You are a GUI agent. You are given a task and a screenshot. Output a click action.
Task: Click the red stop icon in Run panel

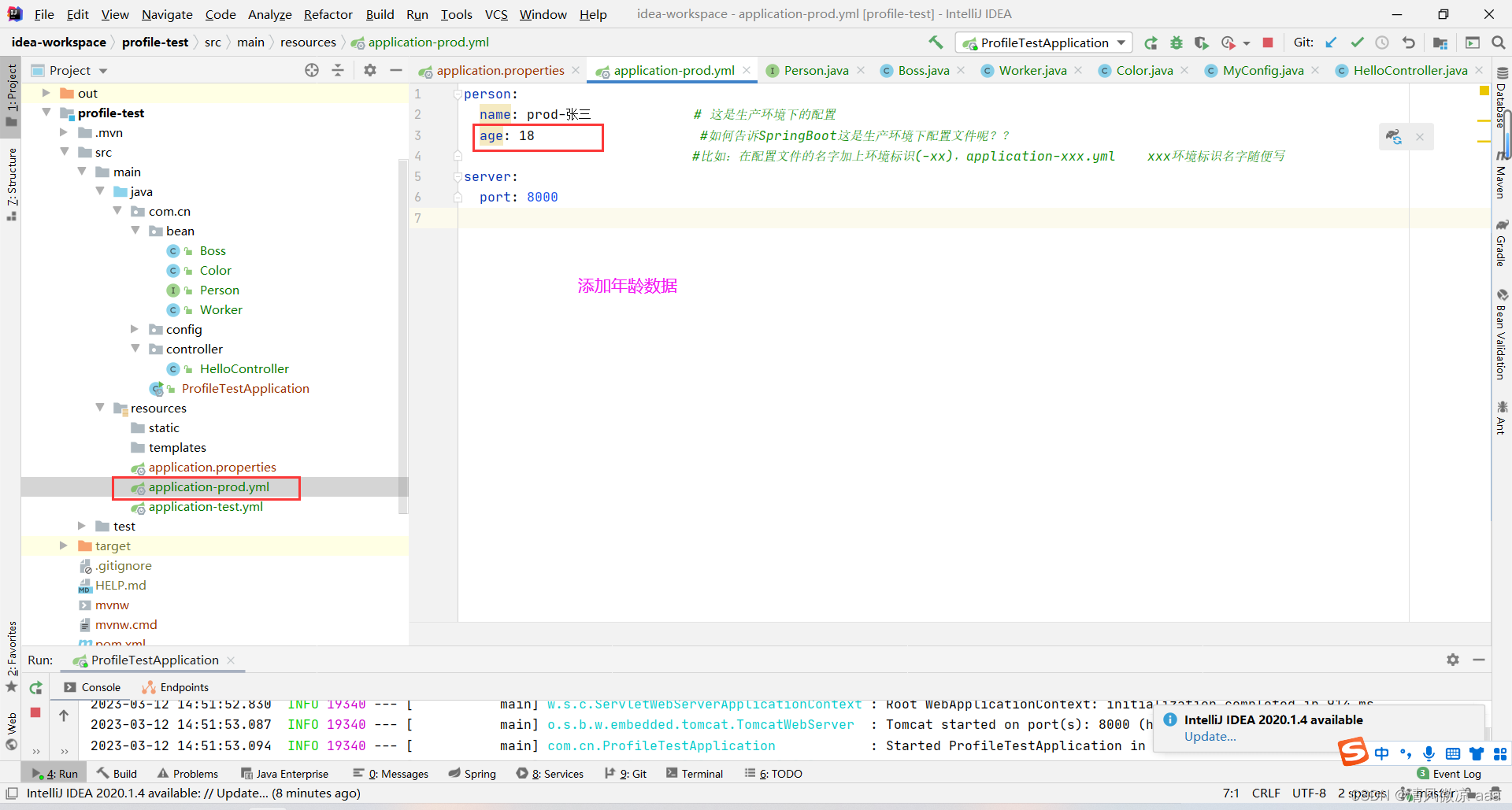tap(35, 712)
